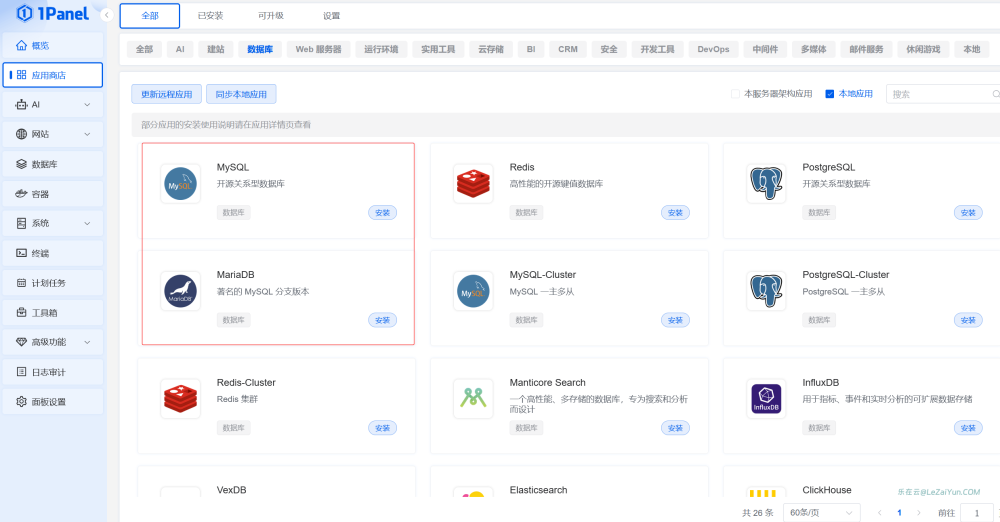
Task: Switch to the 全部 top tab
Action: [150, 16]
